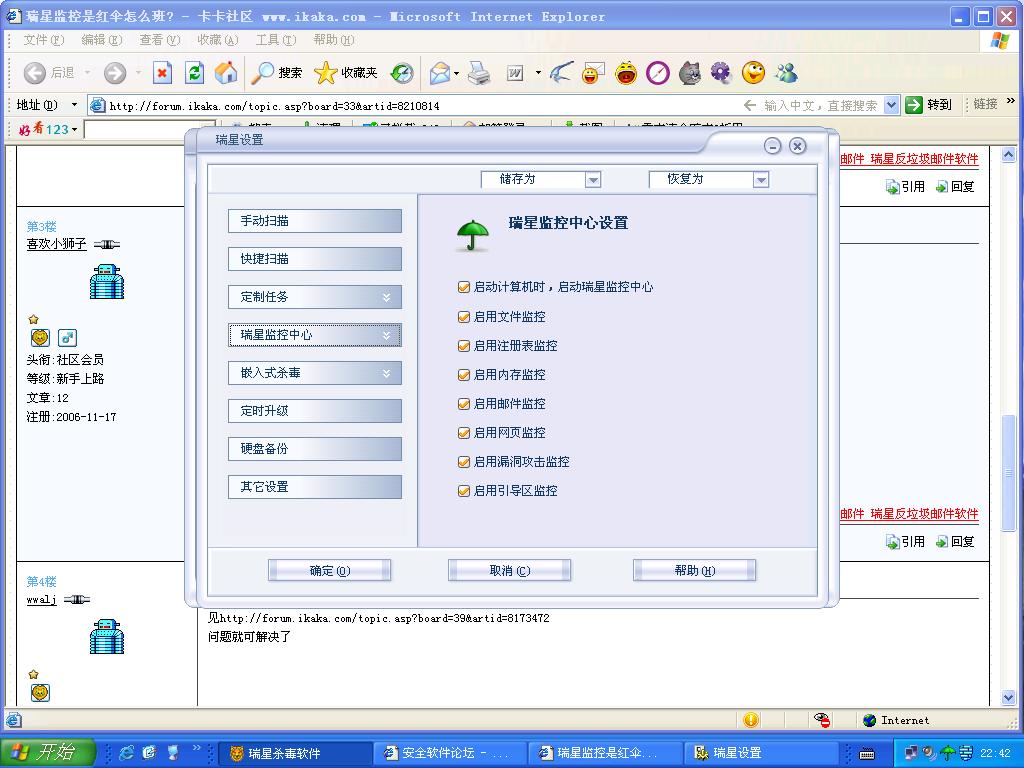Click the 取消(C) button

(509, 570)
